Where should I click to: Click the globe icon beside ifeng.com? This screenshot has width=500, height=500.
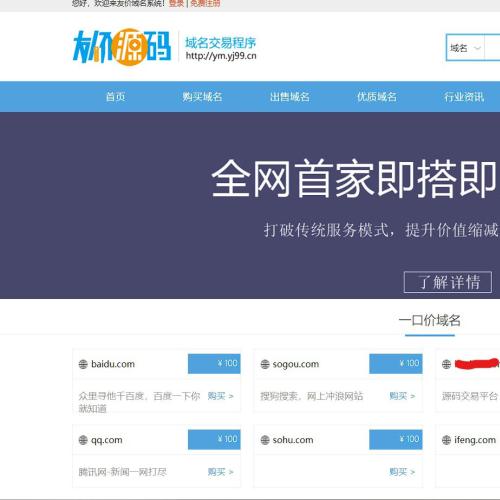tap(446, 440)
